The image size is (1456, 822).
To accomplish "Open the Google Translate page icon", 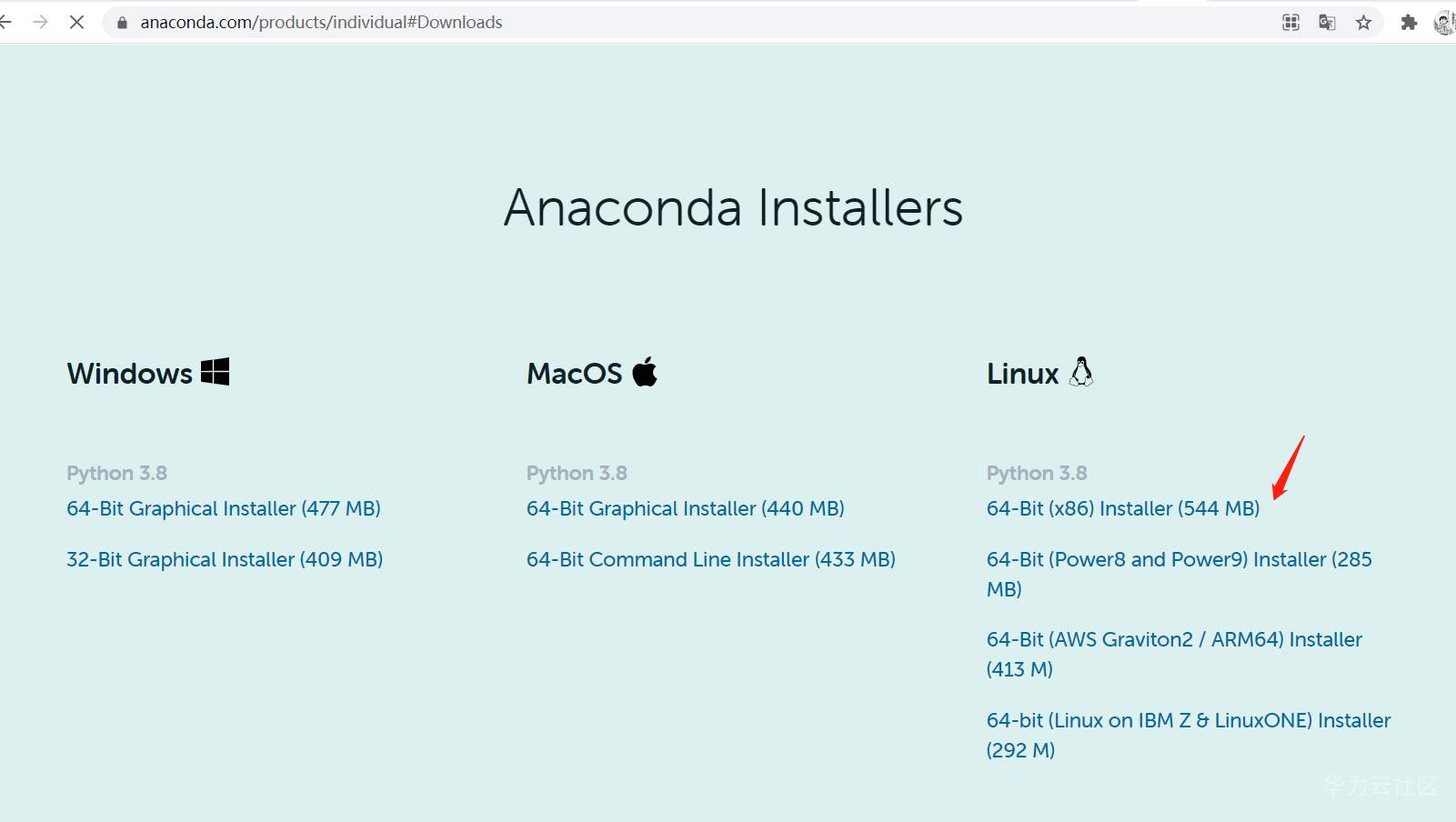I will tap(1327, 23).
